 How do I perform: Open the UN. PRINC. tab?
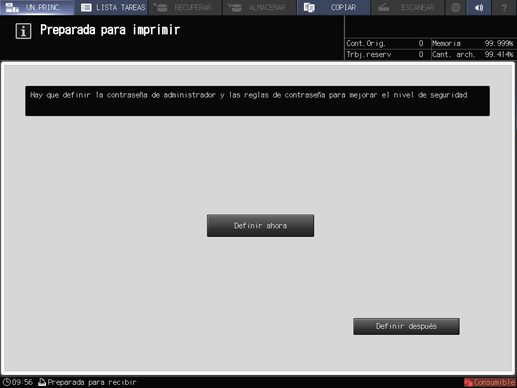tap(37, 7)
